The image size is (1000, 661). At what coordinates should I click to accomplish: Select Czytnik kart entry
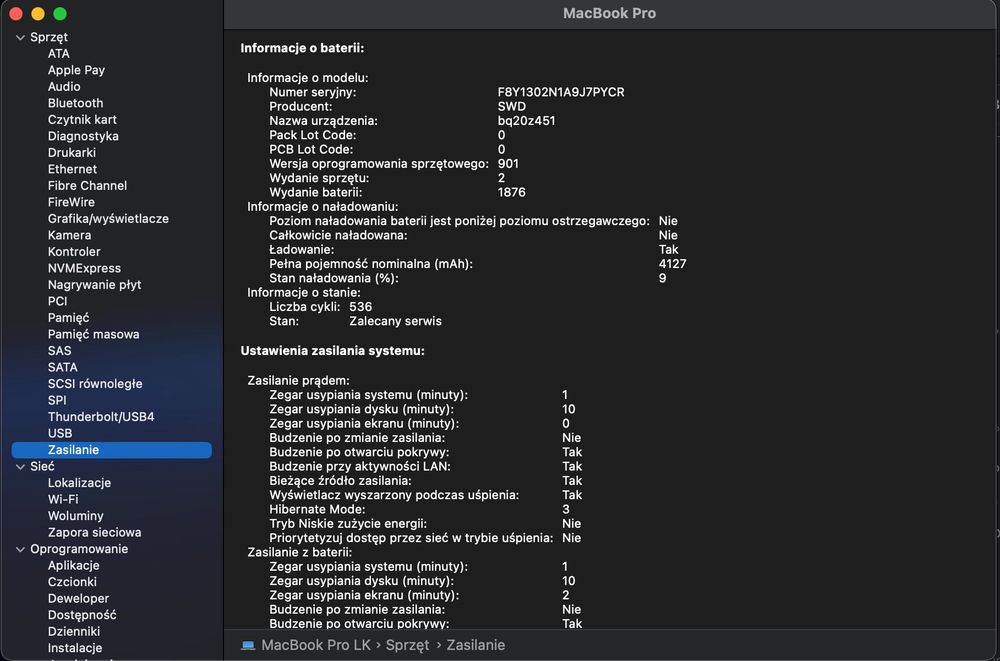pos(82,120)
